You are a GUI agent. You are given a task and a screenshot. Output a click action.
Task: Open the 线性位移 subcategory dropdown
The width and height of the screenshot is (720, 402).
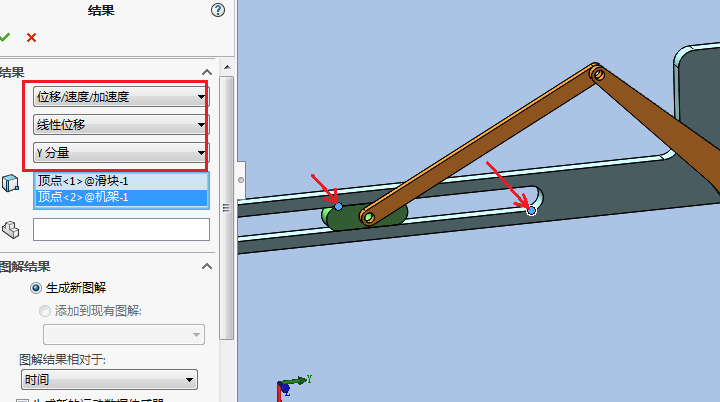click(121, 125)
